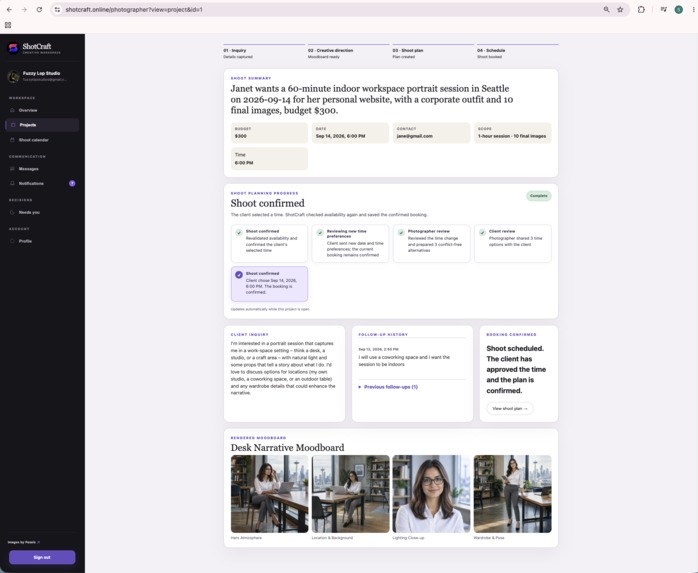The image size is (698, 573).
Task: Click the browser back arrow
Action: click(9, 9)
